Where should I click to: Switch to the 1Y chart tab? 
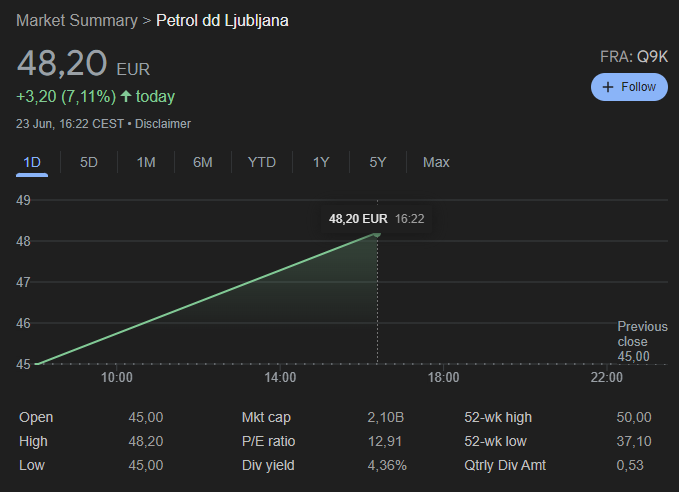coord(321,162)
